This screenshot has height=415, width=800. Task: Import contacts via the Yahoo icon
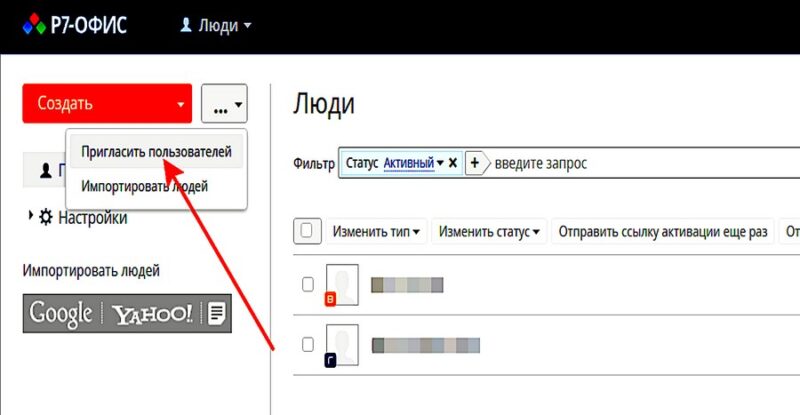click(153, 313)
